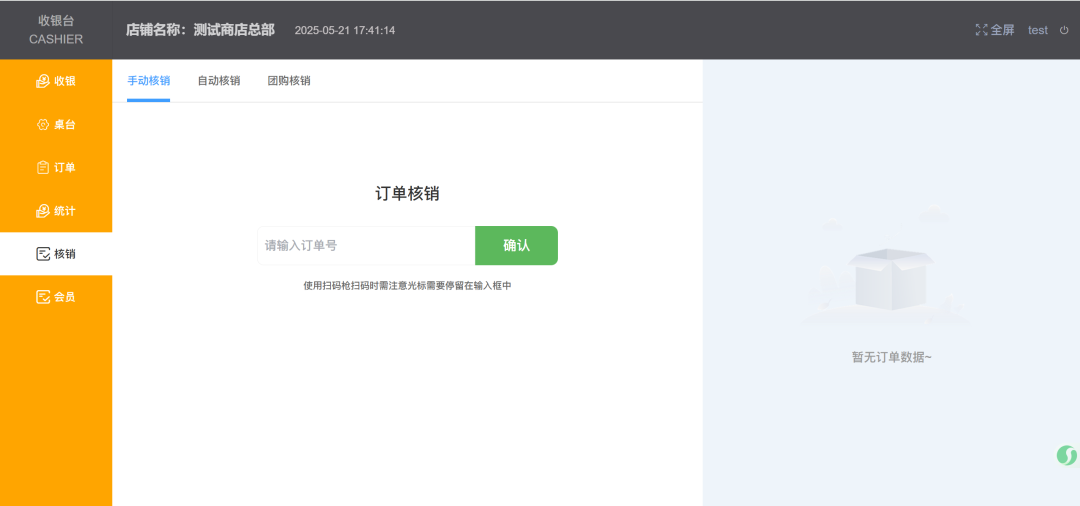Viewport: 1080px width, 506px height.
Task: Click the test username
Action: [1037, 30]
